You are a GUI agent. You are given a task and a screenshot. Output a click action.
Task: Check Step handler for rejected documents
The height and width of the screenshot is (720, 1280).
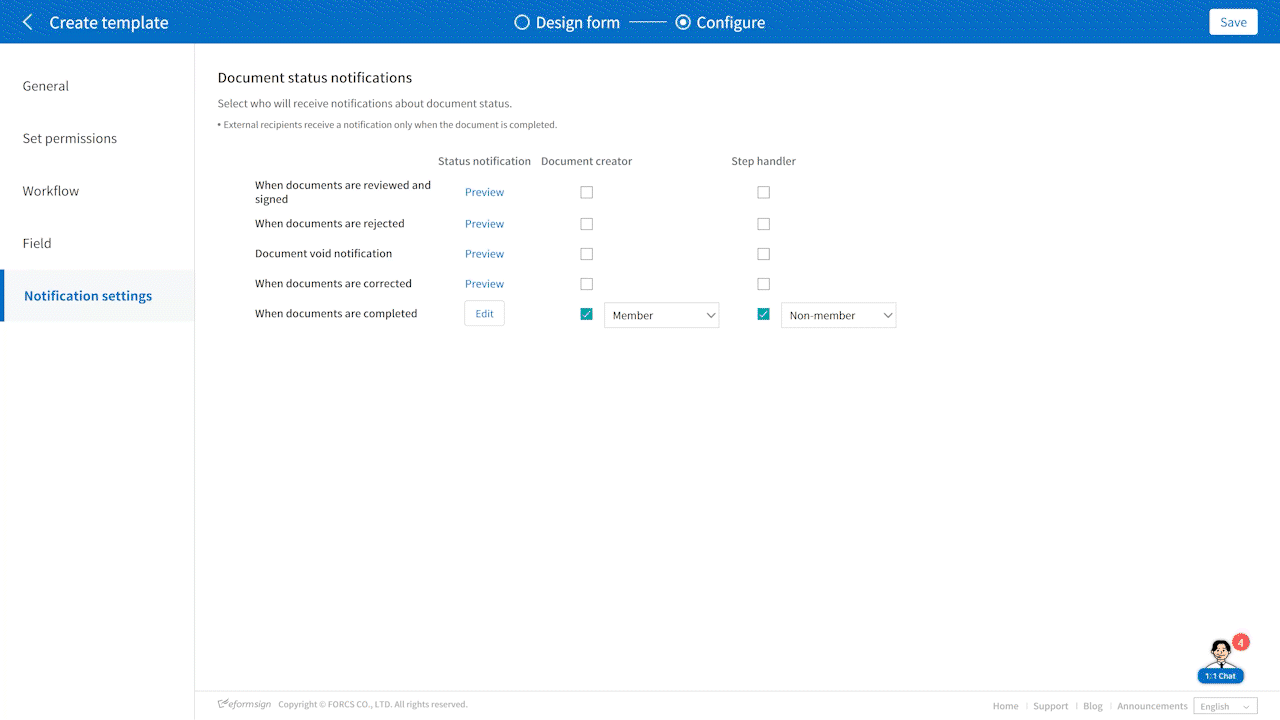pyautogui.click(x=764, y=224)
